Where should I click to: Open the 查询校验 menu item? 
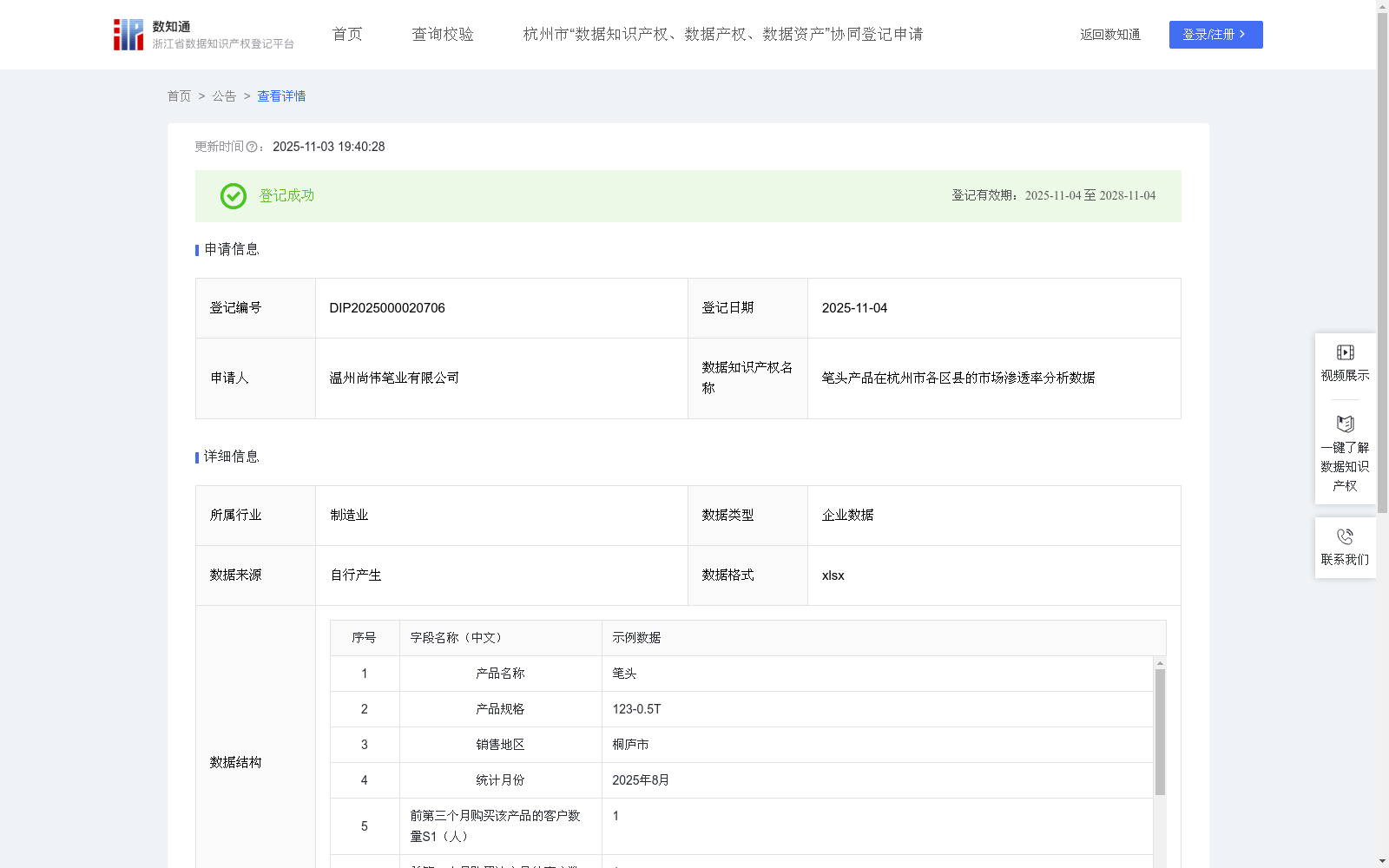[443, 35]
